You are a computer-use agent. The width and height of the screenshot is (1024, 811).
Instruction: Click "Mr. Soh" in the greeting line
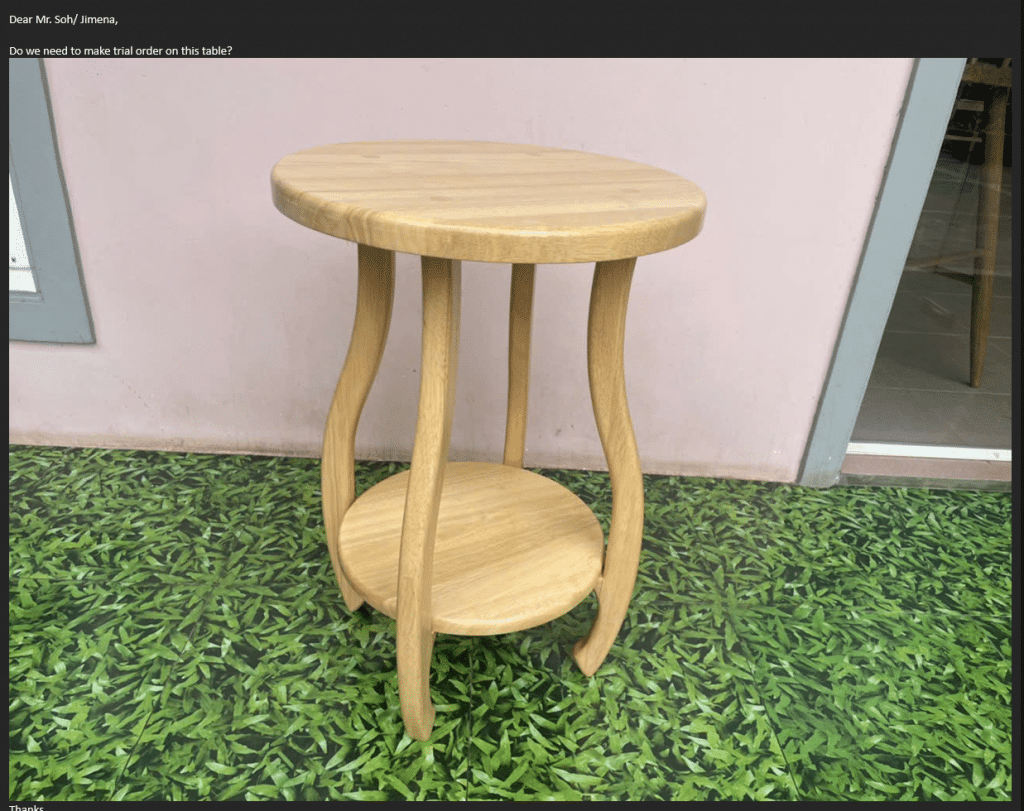53,20
